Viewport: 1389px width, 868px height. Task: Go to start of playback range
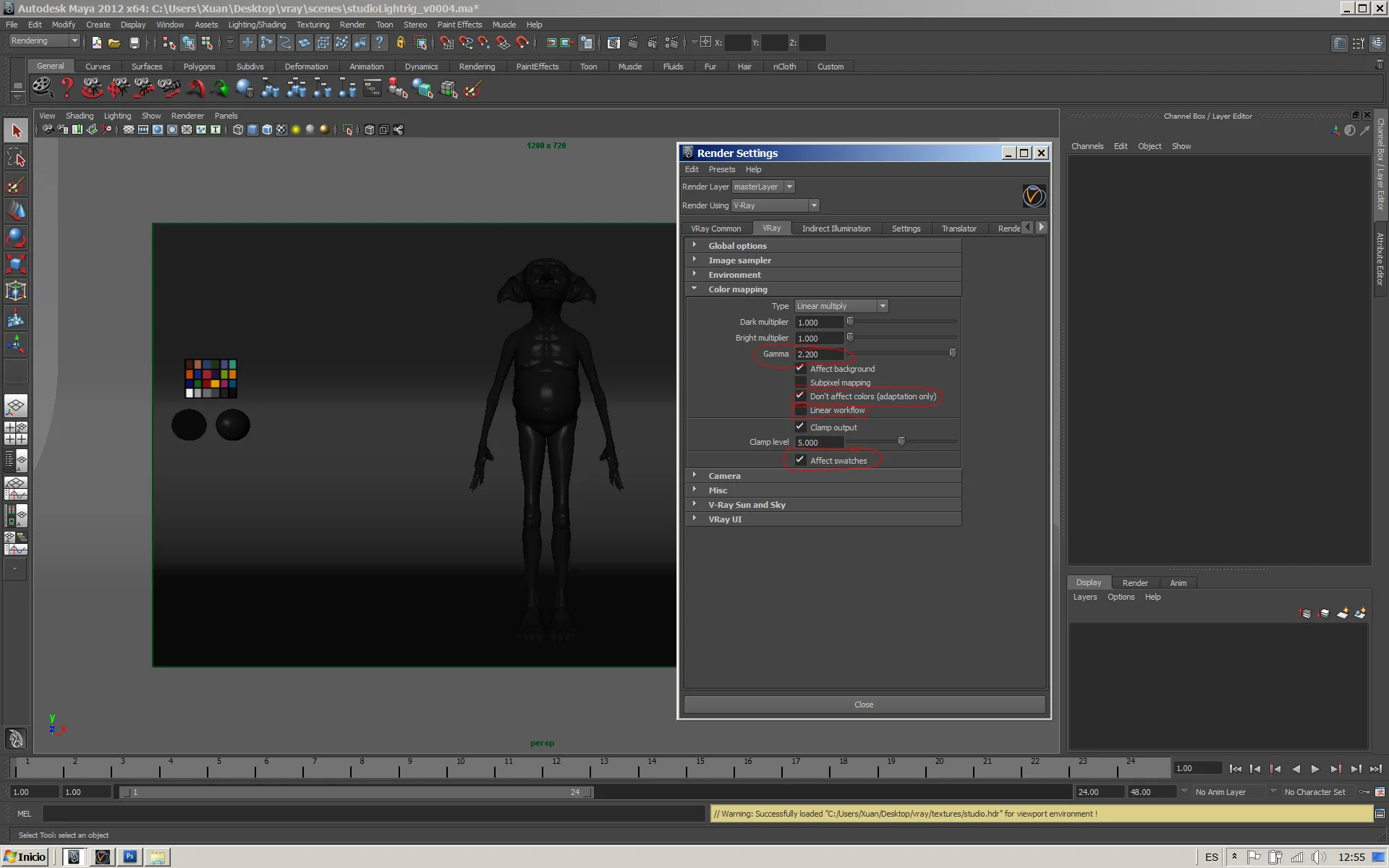coord(1235,769)
